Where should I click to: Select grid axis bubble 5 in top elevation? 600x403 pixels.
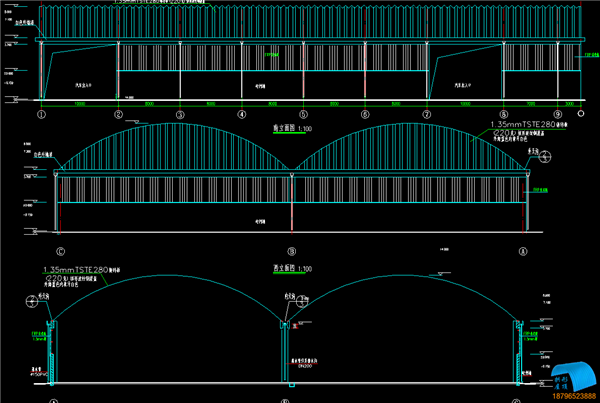[303, 114]
